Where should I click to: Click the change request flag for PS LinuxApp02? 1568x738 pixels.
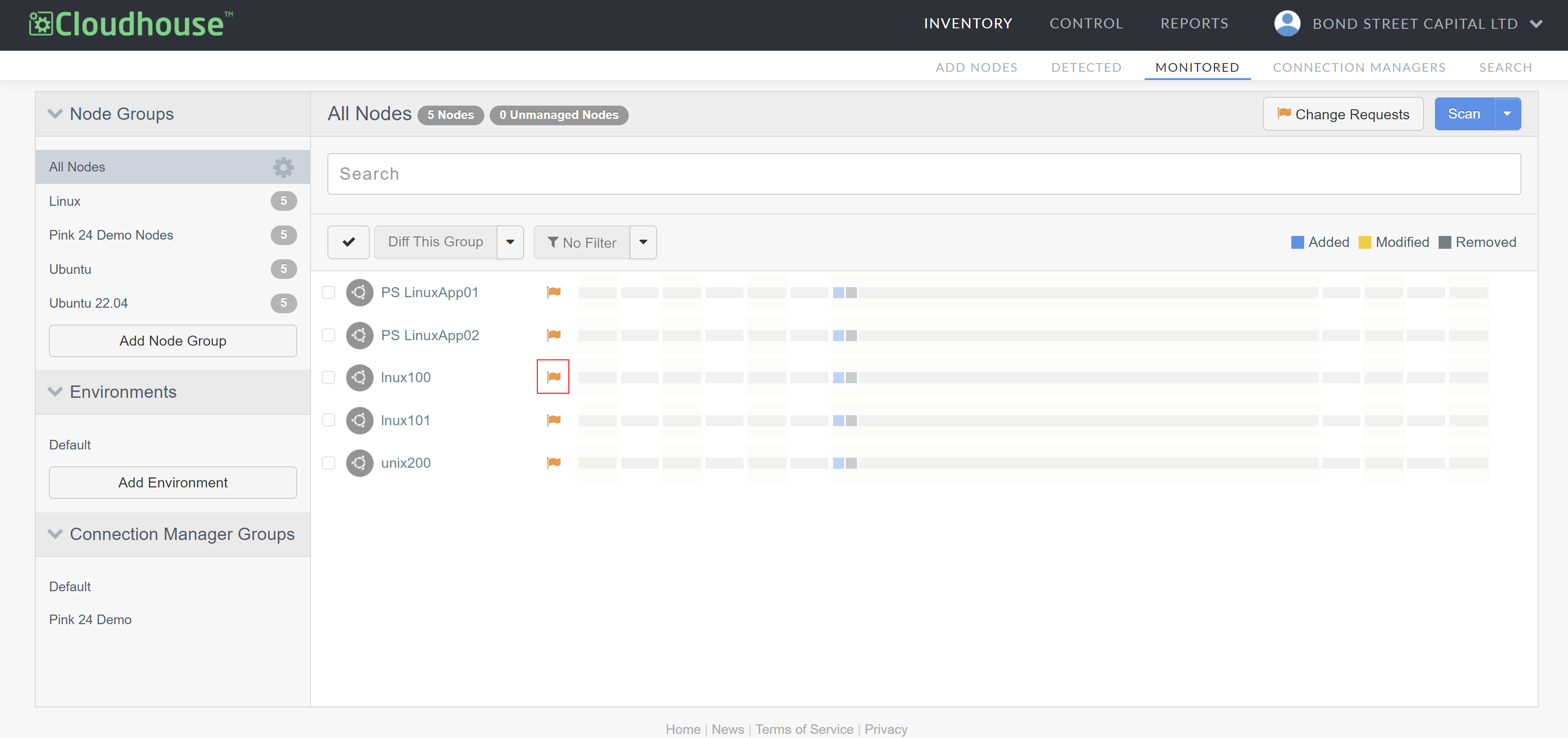click(553, 335)
